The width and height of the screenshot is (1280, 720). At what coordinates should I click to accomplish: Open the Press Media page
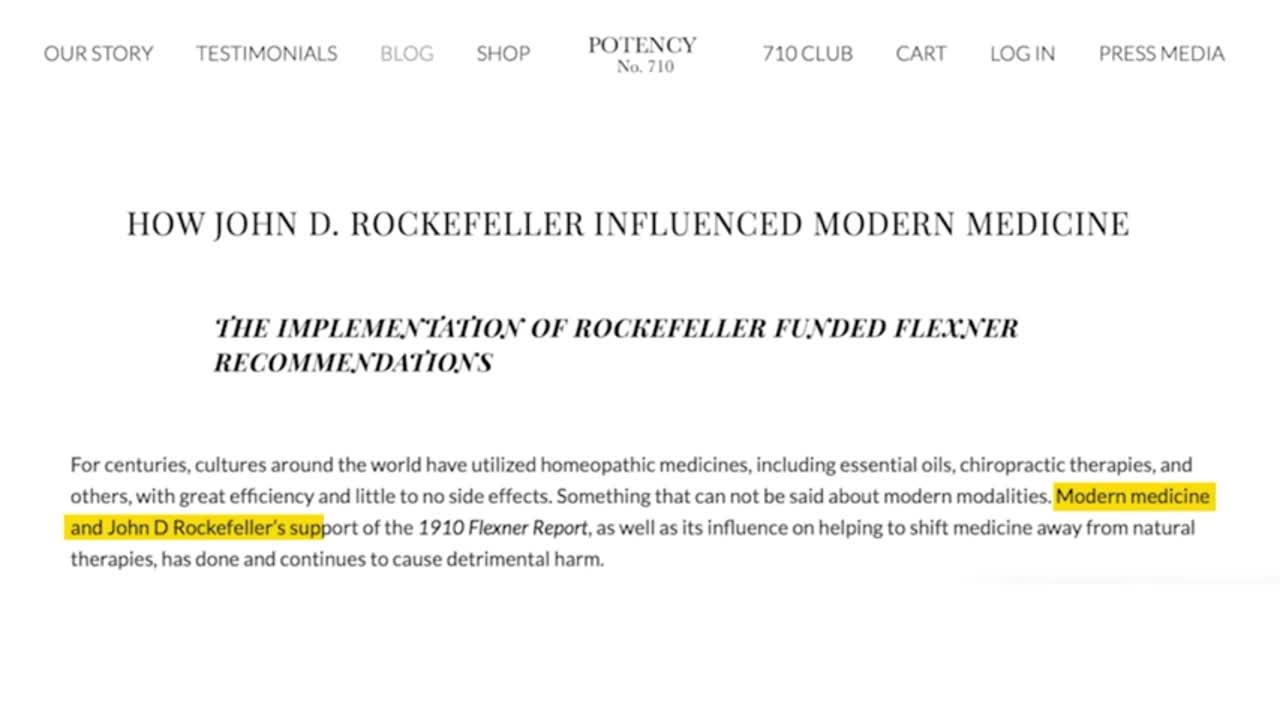pos(1161,53)
